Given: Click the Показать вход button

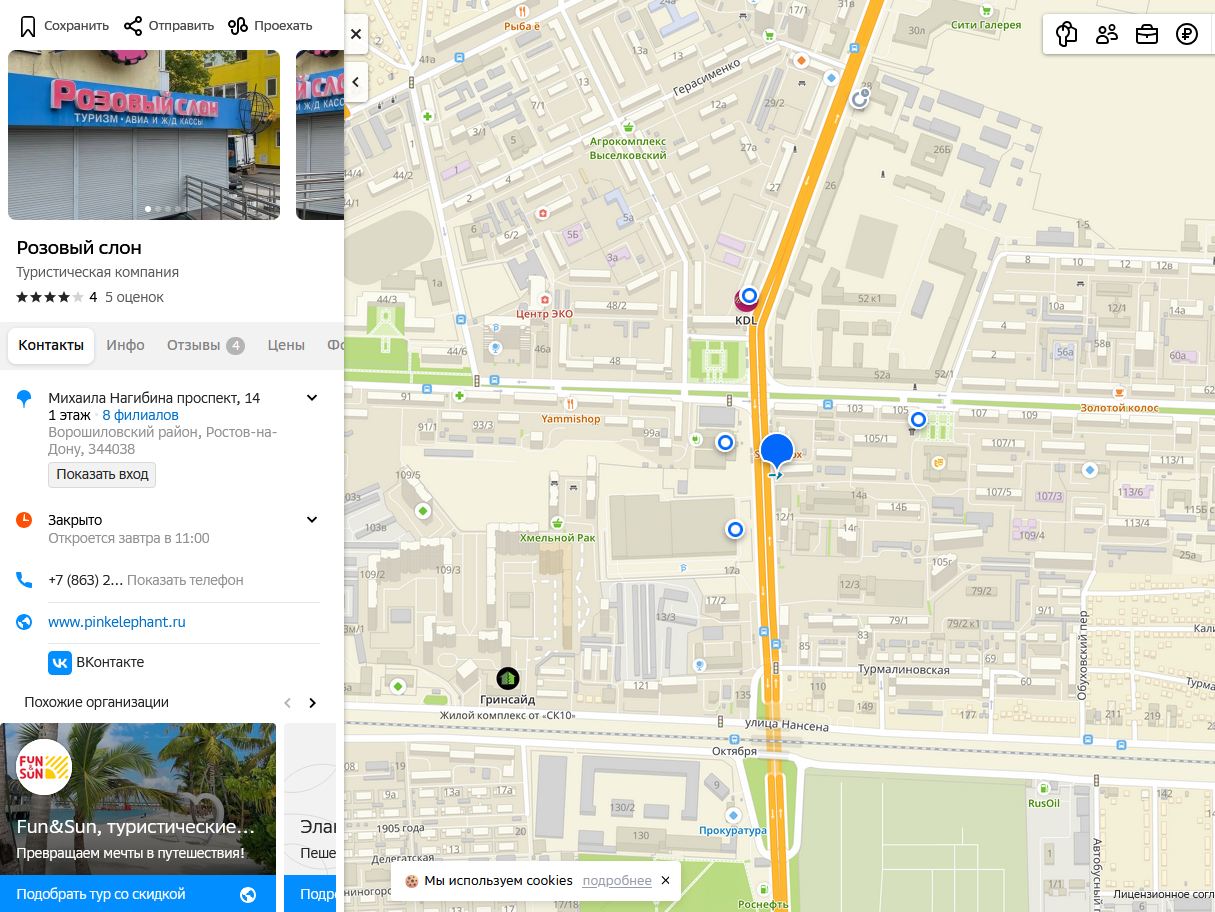Looking at the screenshot, I should [102, 474].
